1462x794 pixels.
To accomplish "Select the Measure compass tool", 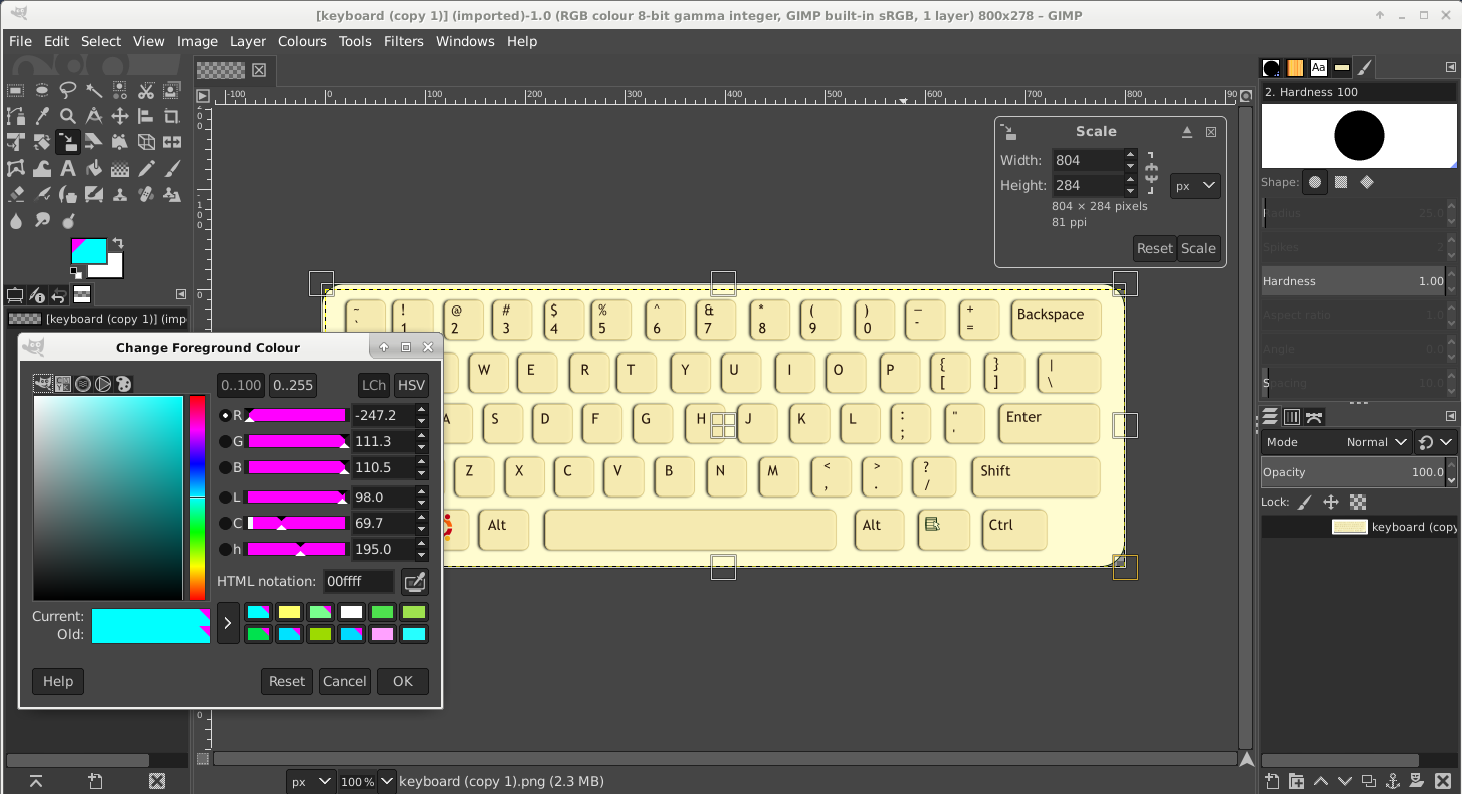I will point(93,117).
